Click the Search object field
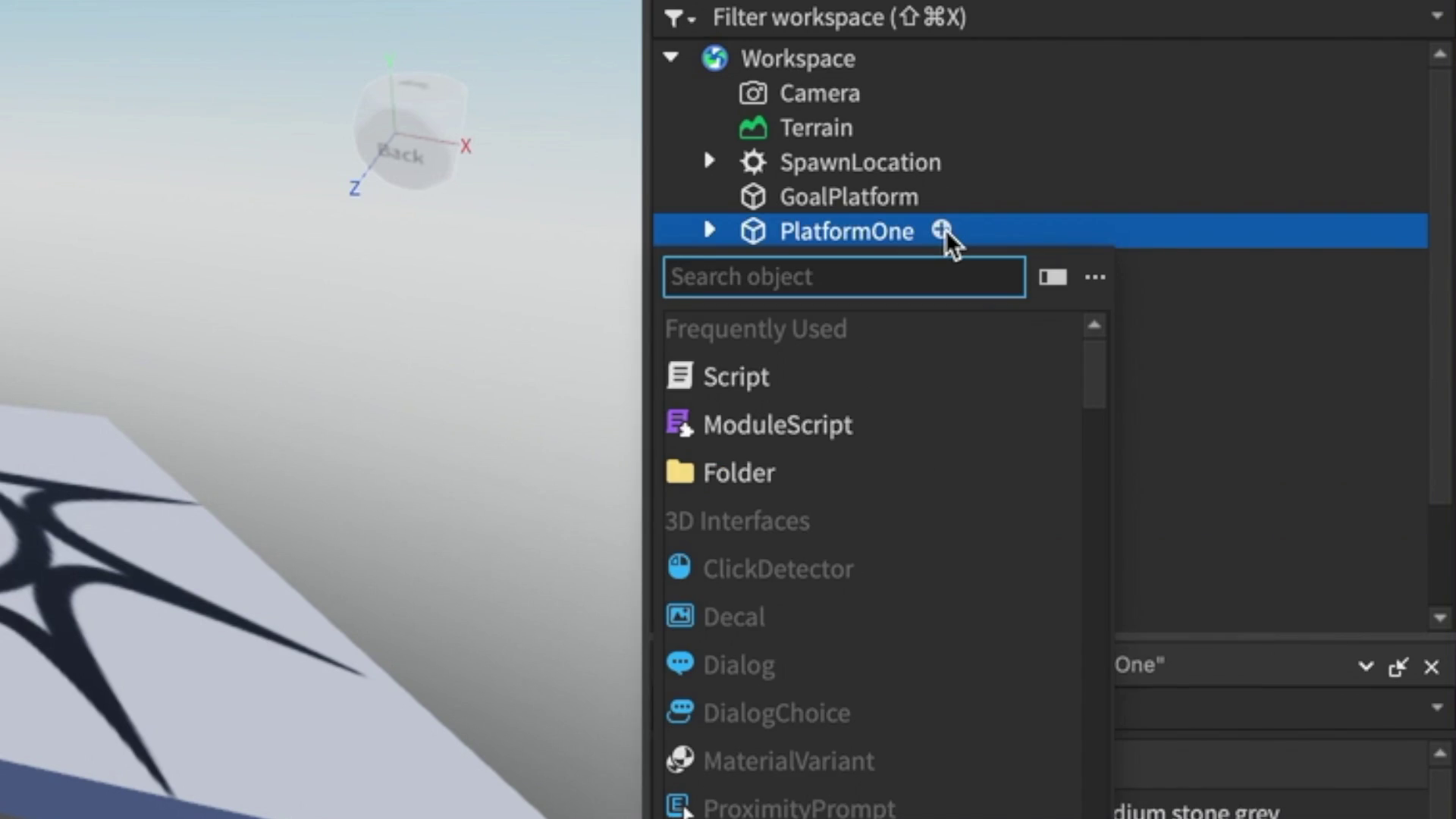The height and width of the screenshot is (819, 1456). (x=844, y=277)
